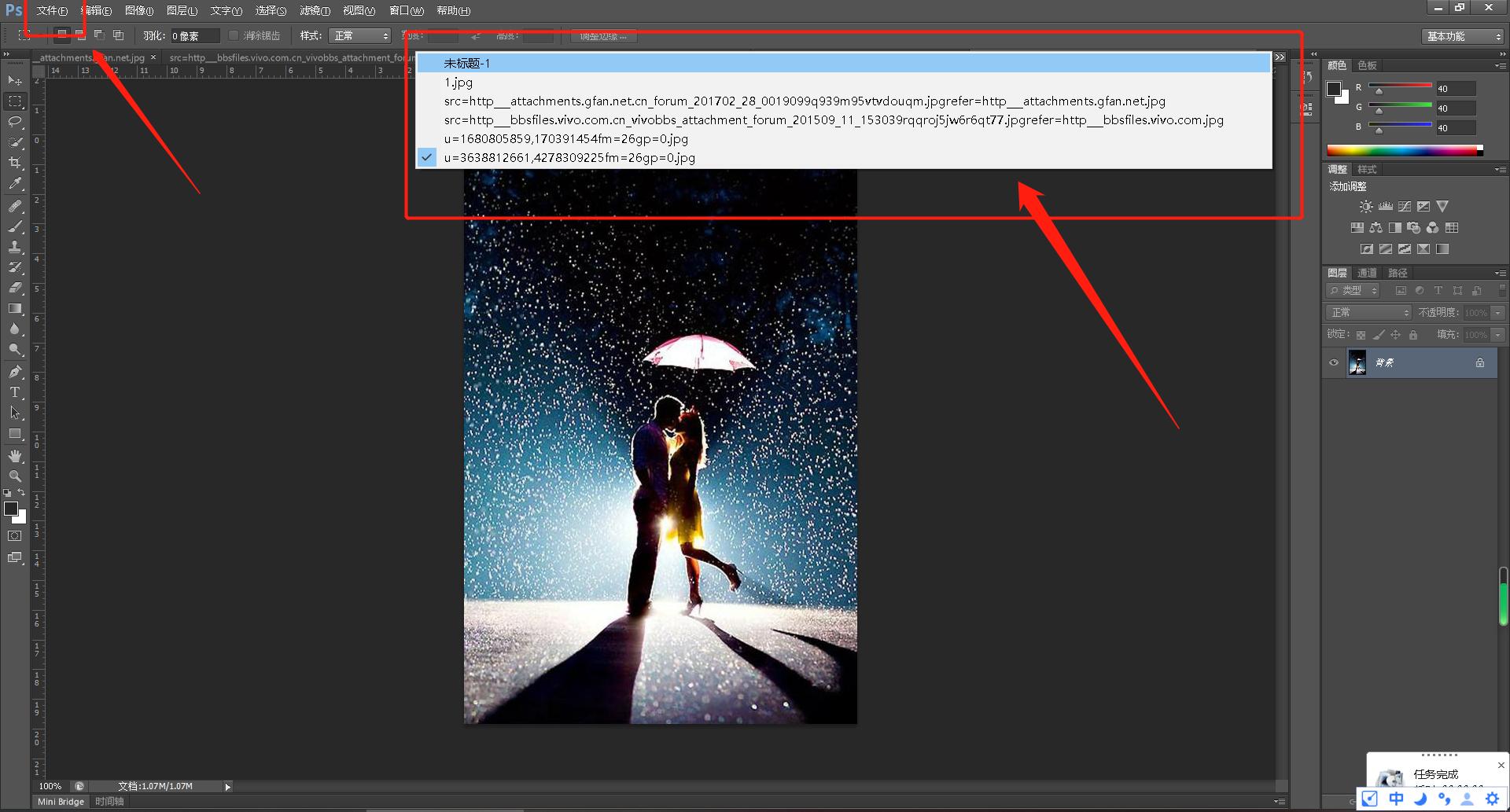Select the Hand tool

(15, 455)
